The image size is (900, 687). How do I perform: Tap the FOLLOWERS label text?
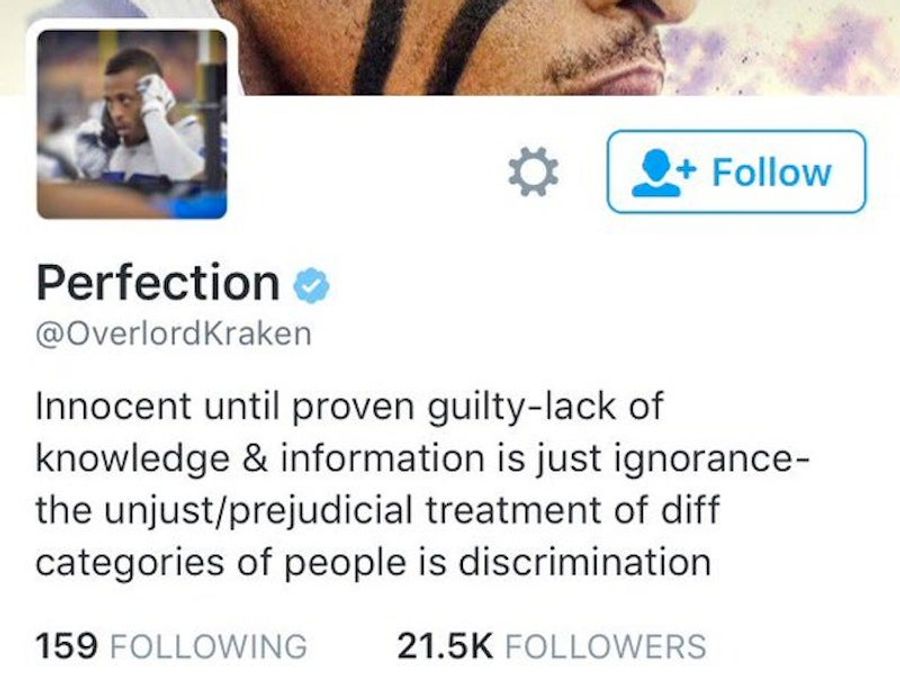pyautogui.click(x=606, y=646)
